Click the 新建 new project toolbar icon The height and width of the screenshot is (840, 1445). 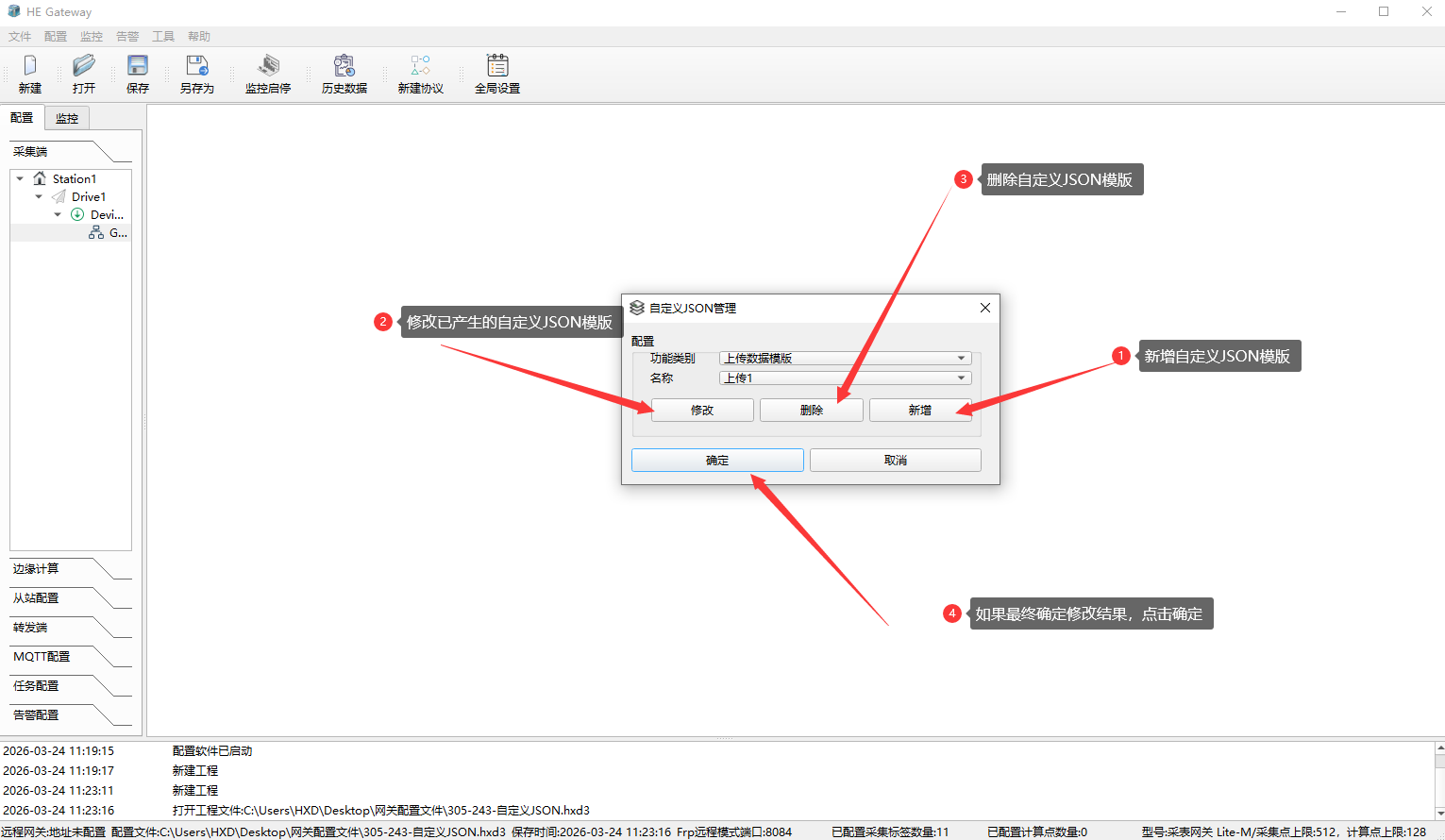click(30, 66)
